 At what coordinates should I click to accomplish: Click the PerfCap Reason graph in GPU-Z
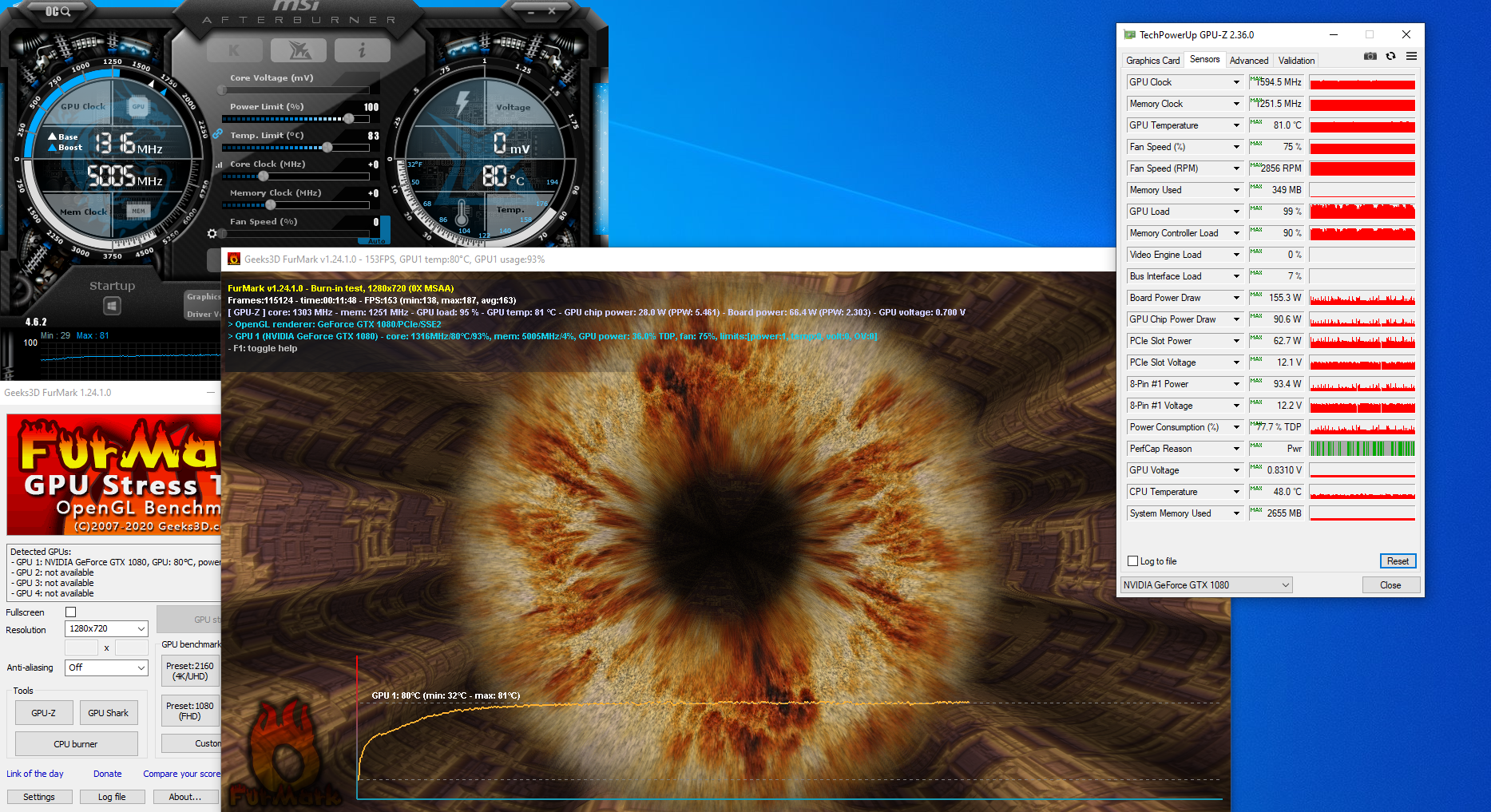pyautogui.click(x=1362, y=449)
